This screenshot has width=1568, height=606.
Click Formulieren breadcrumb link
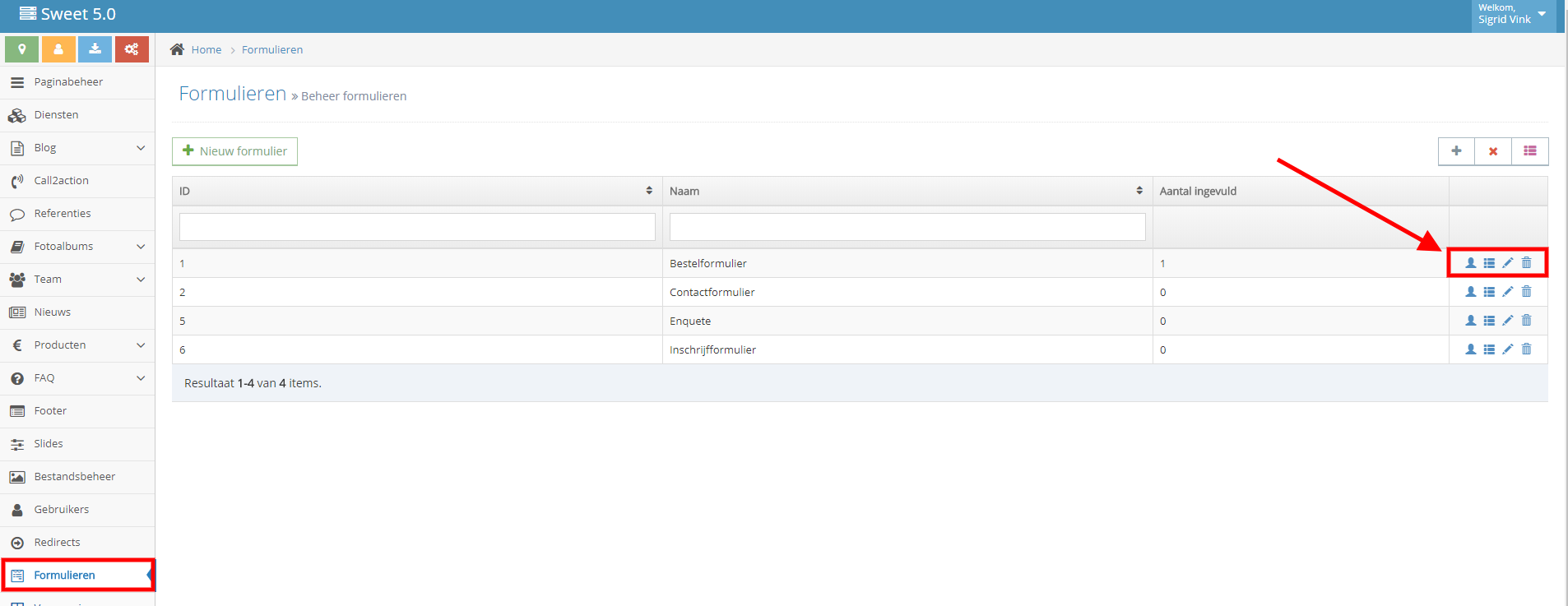pos(272,49)
